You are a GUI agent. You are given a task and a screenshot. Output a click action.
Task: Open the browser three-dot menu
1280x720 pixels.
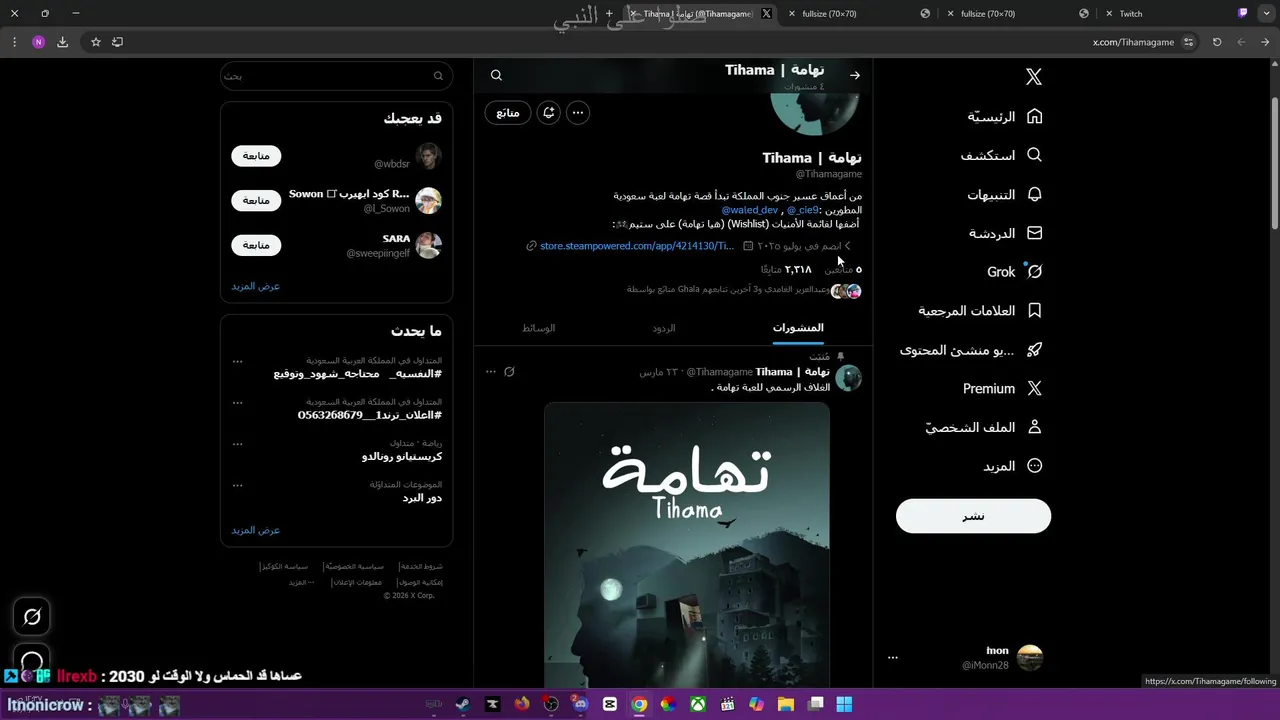pos(14,42)
